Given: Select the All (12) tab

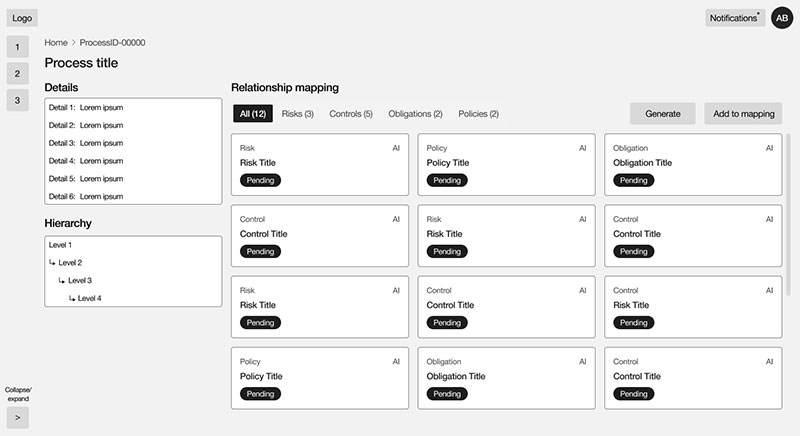Looking at the screenshot, I should pos(253,114).
